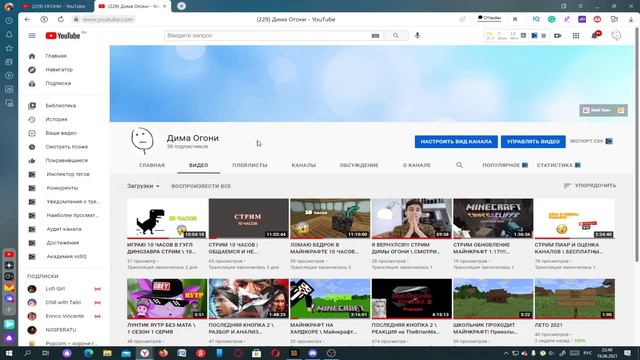
Task: Open the dinosaur 10 hours stream thumbnail
Action: 167,218
